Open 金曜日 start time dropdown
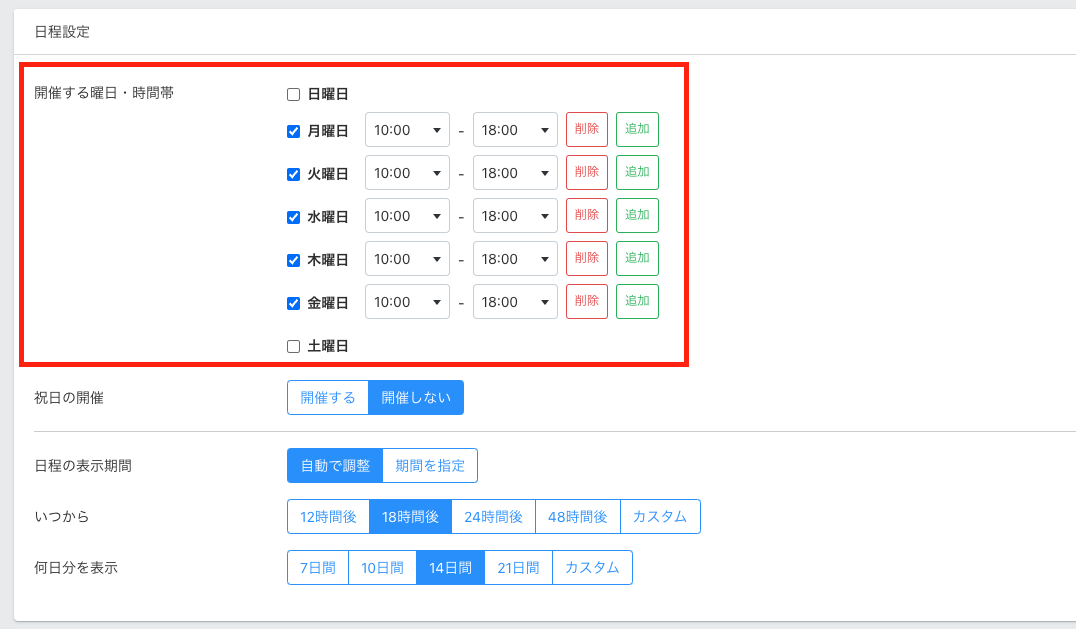This screenshot has width=1076, height=629. (407, 302)
